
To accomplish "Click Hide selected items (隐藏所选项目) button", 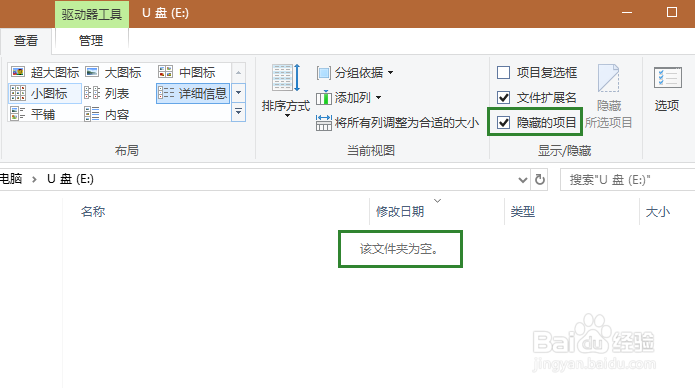I will click(x=609, y=96).
